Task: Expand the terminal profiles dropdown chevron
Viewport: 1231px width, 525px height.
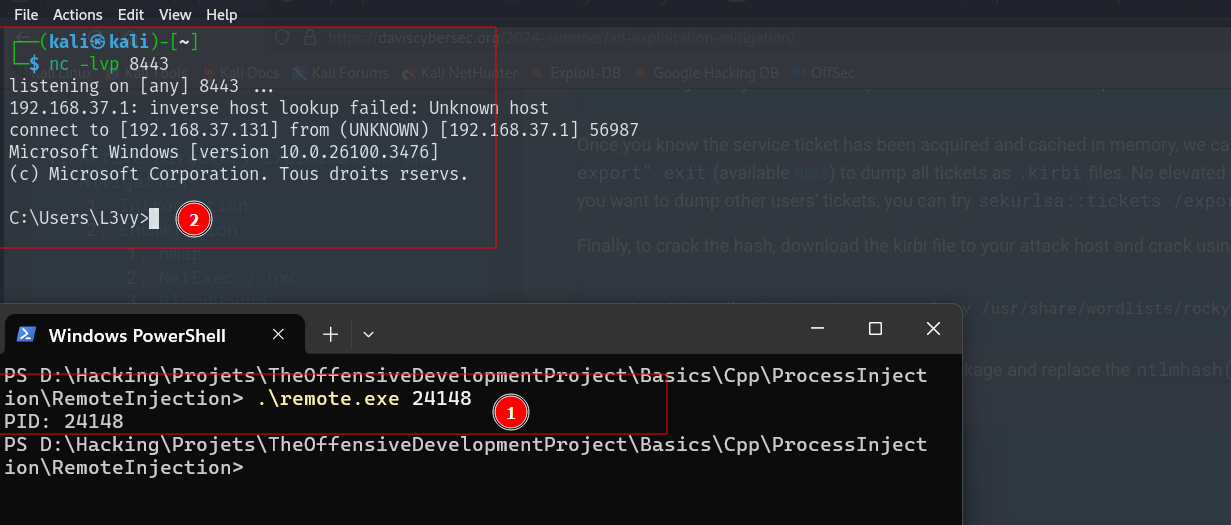Action: (368, 334)
